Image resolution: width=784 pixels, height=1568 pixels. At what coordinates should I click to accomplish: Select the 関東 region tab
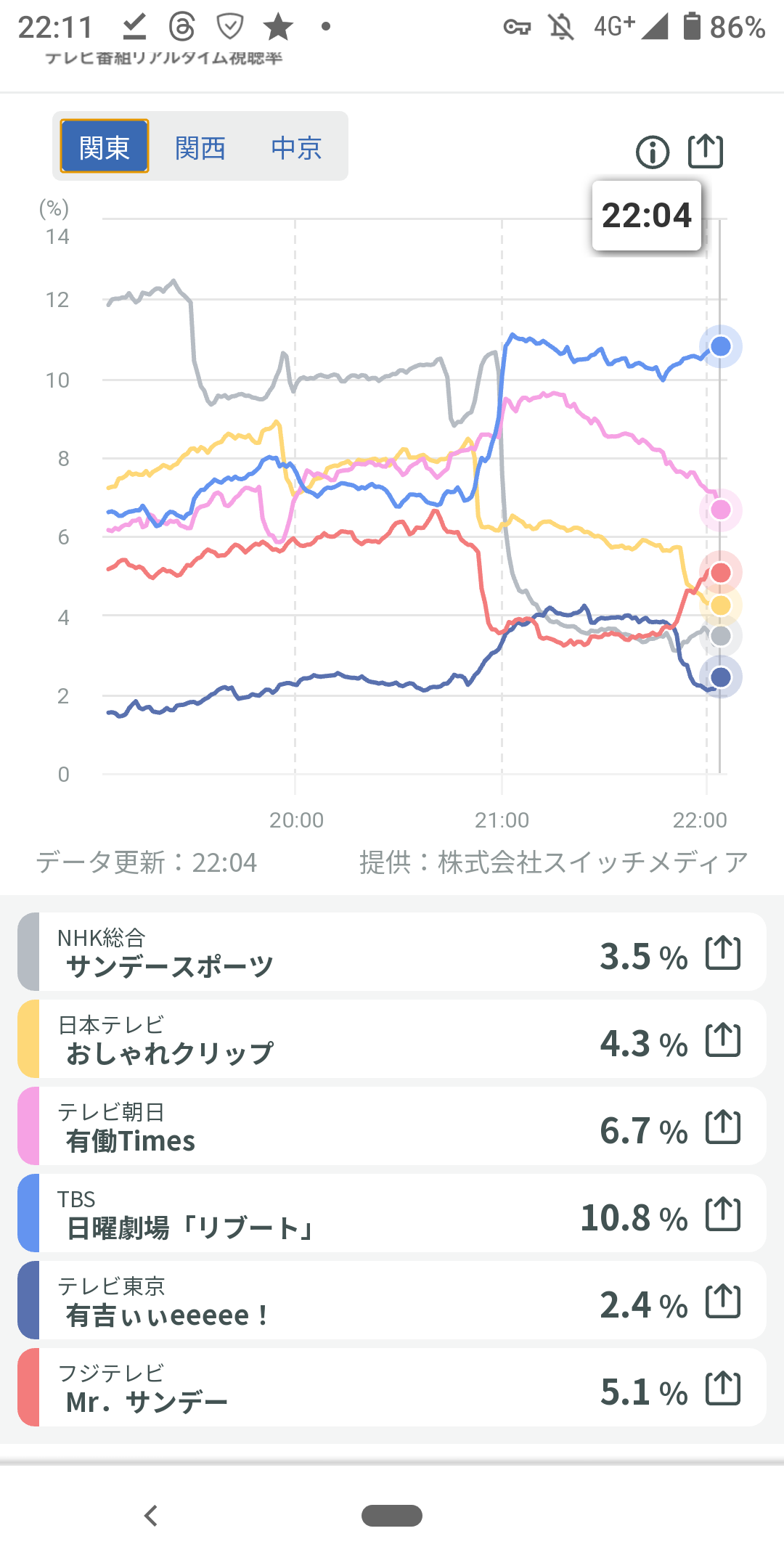pyautogui.click(x=105, y=147)
